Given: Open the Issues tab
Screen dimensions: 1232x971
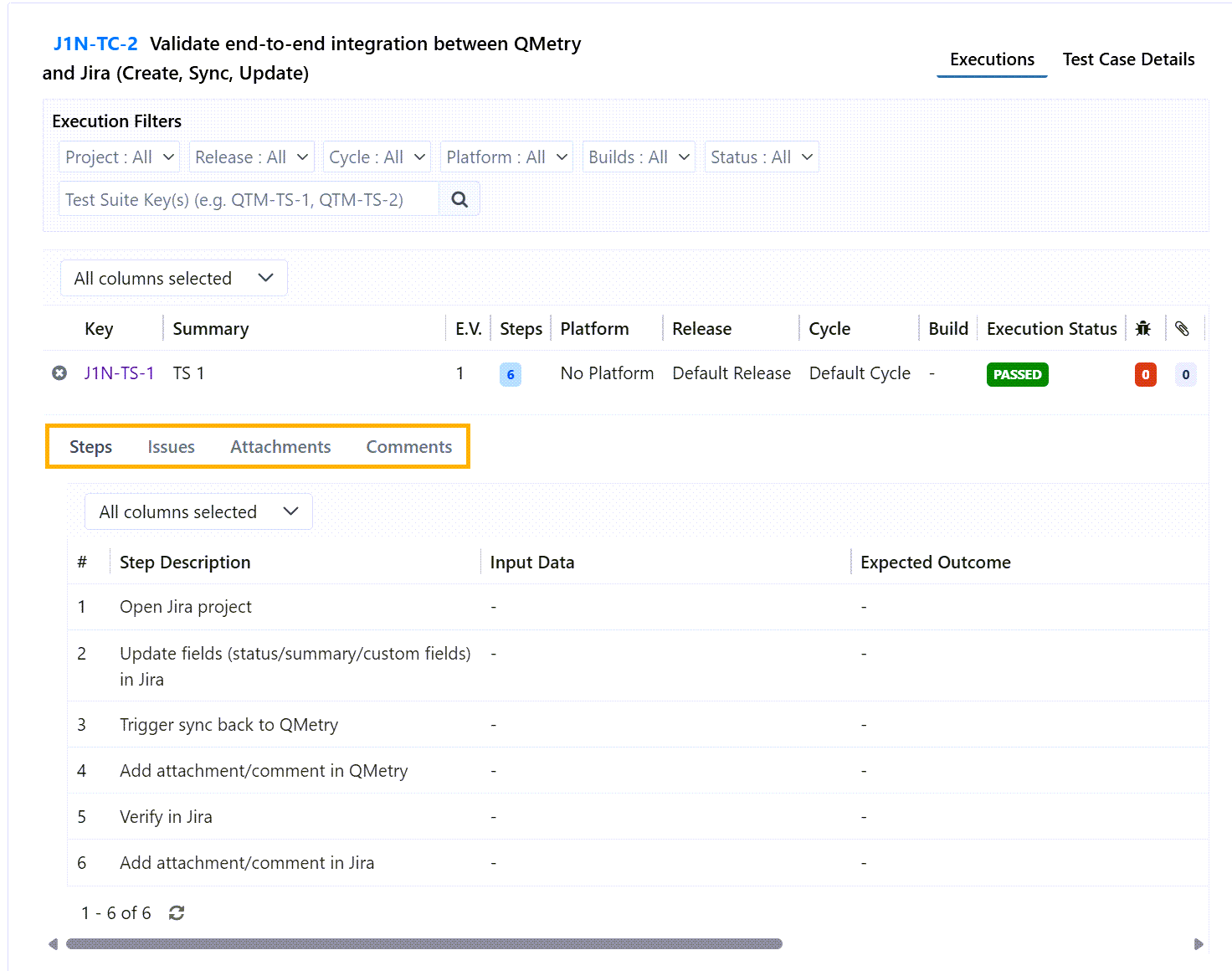Looking at the screenshot, I should [171, 447].
